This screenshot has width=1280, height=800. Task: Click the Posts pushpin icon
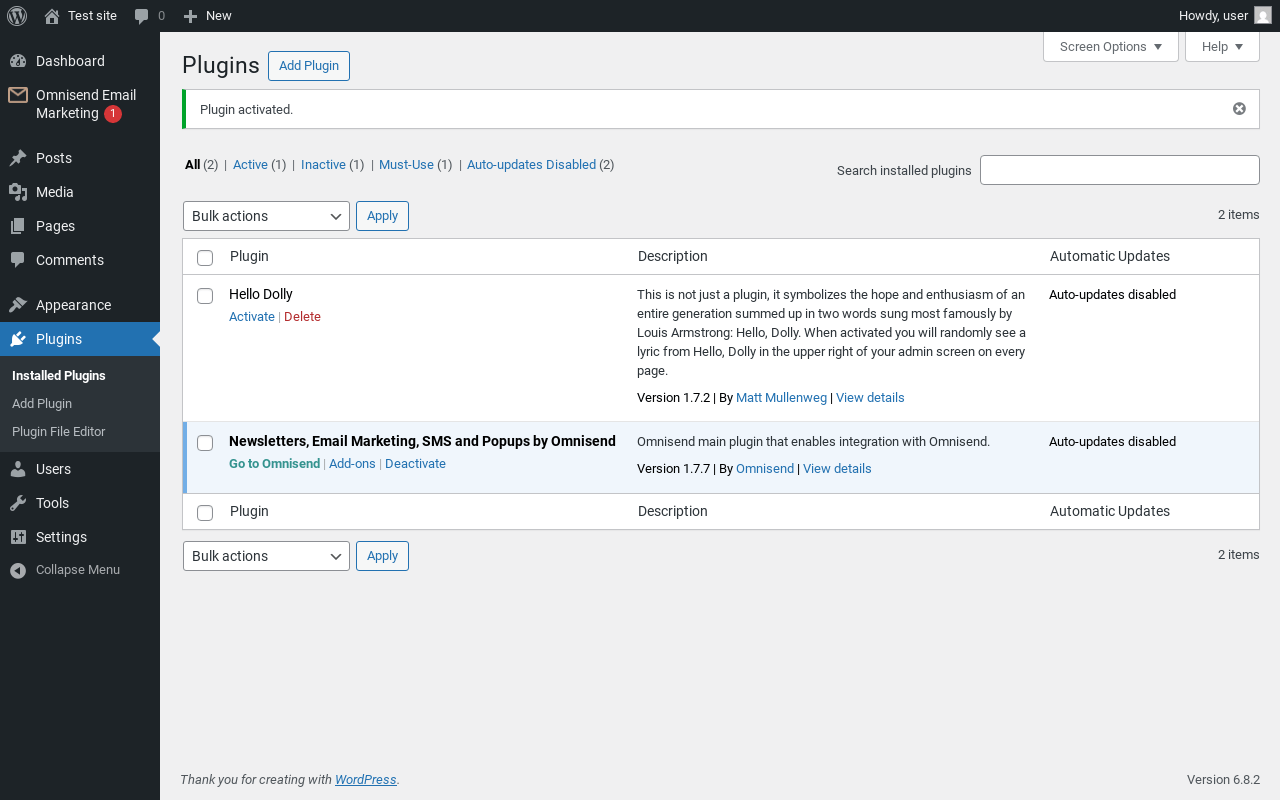18,158
